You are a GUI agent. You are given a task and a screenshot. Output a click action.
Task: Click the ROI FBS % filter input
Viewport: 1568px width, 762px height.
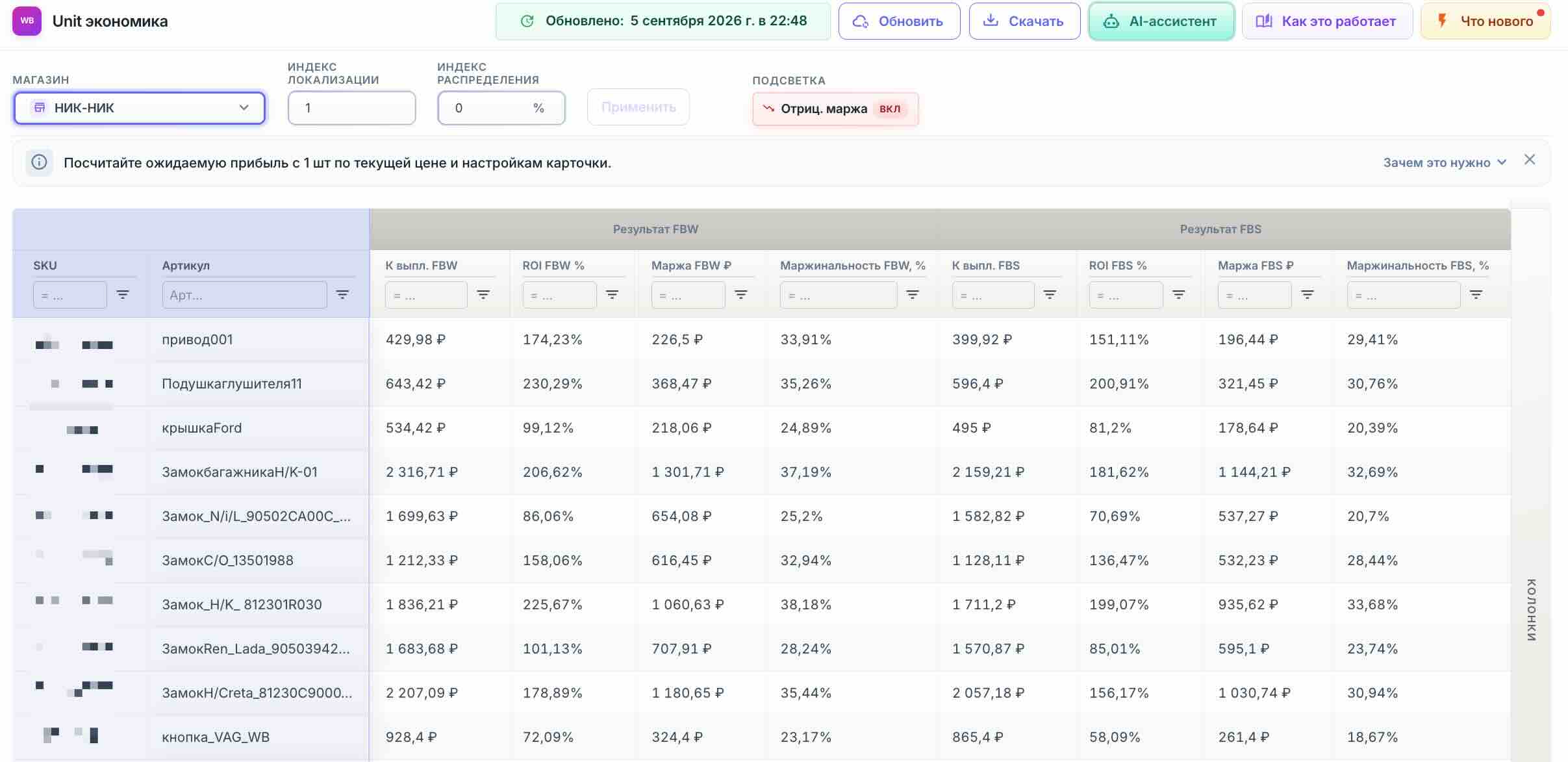click(1126, 295)
